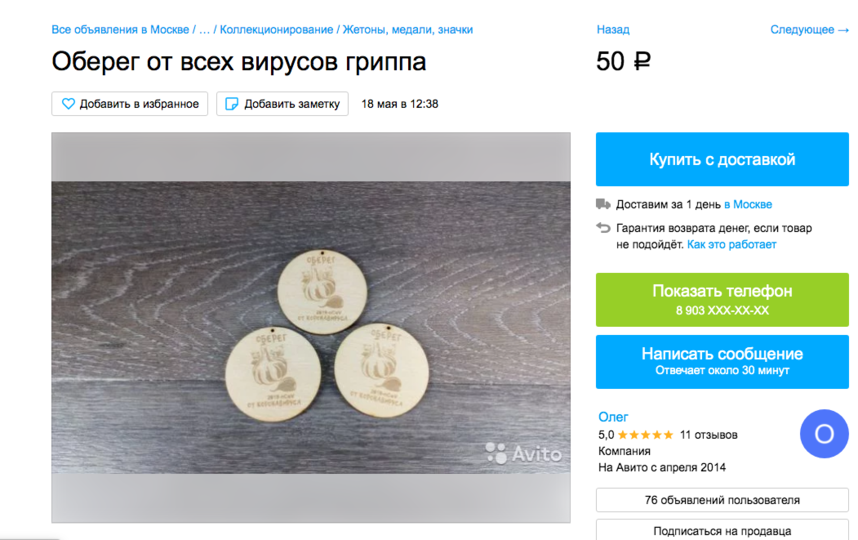Buy with the Купить с доставкой button

722,159
